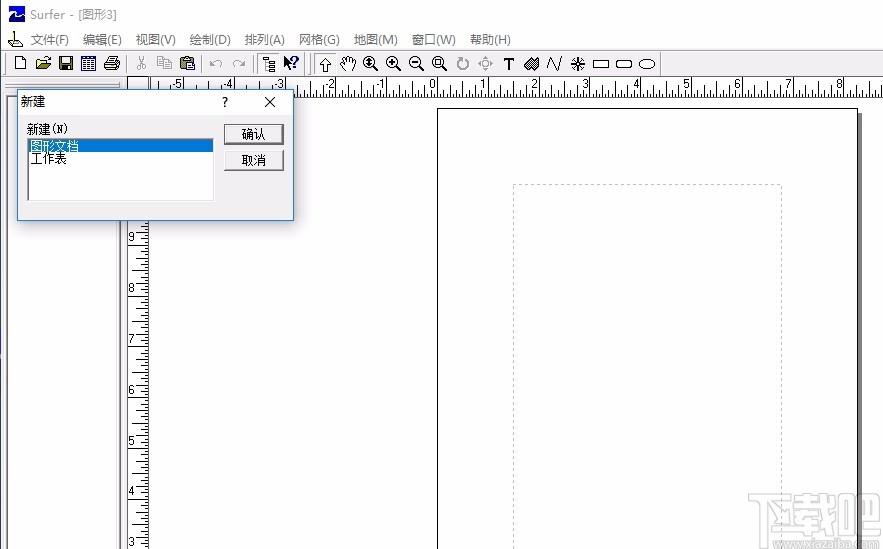Click the Surfer logo in the title bar
This screenshot has width=883, height=549.
point(17,14)
